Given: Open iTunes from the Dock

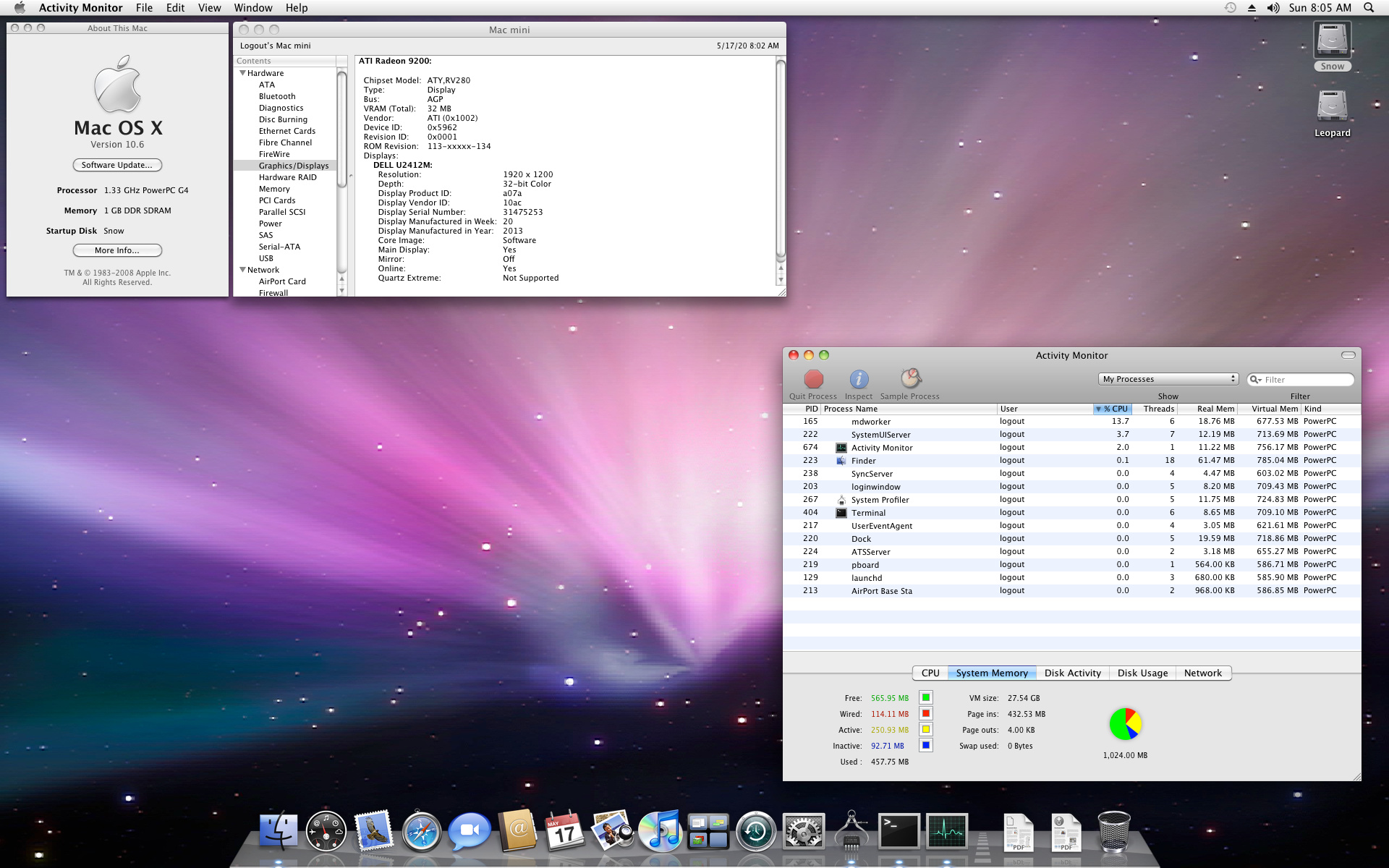Looking at the screenshot, I should (660, 831).
